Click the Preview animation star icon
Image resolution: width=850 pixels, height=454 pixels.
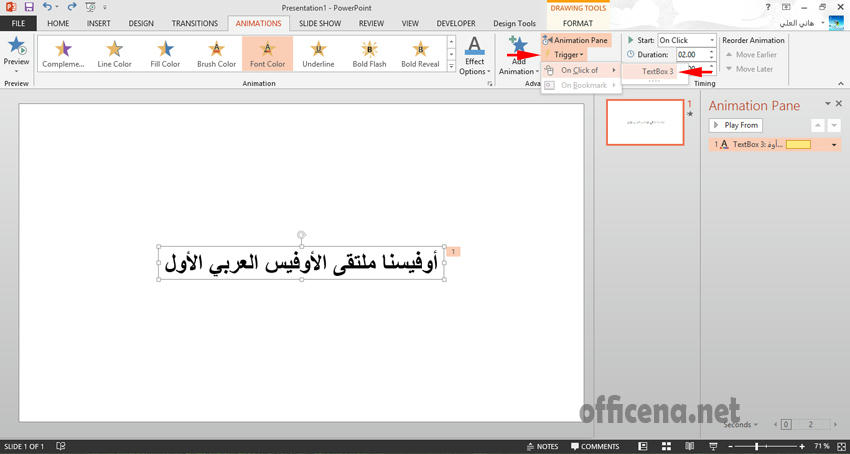[16, 46]
